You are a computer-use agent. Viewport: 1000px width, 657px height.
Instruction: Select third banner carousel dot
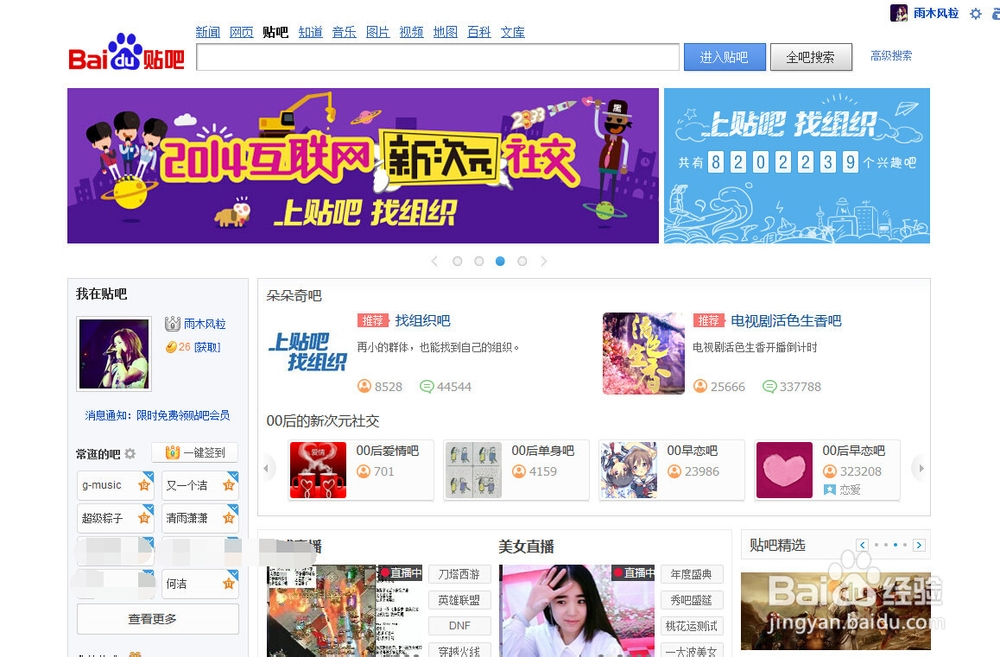(501, 261)
